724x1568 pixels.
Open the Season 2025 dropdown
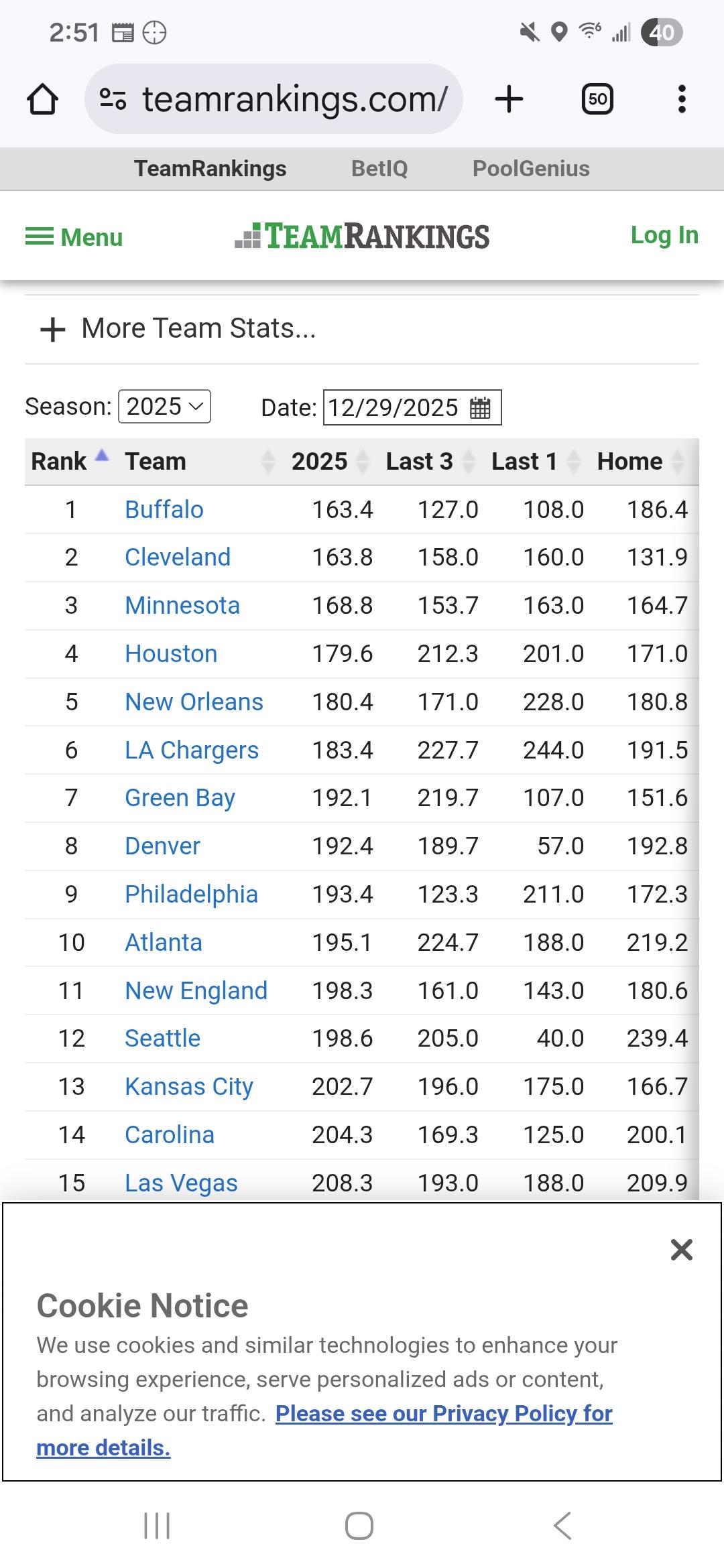[164, 407]
